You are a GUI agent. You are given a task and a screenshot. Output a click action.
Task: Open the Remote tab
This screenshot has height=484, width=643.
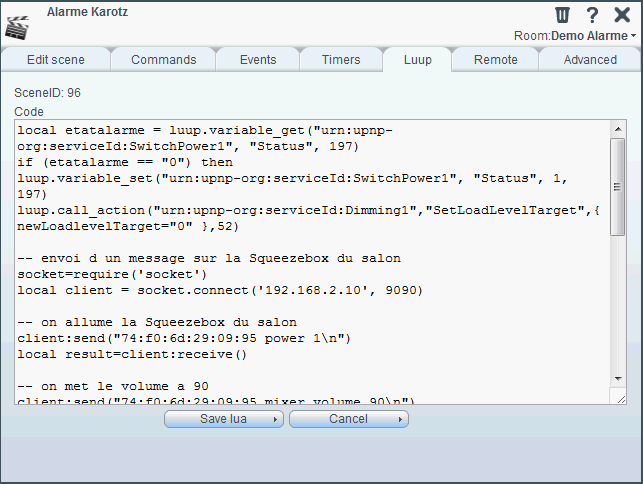495,60
